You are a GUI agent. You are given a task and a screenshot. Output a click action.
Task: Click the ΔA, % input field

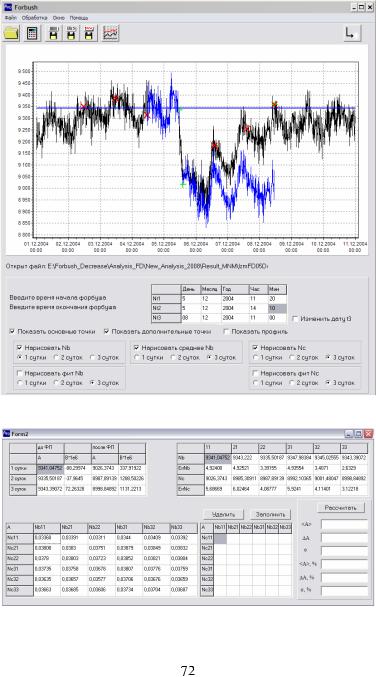coord(344,578)
